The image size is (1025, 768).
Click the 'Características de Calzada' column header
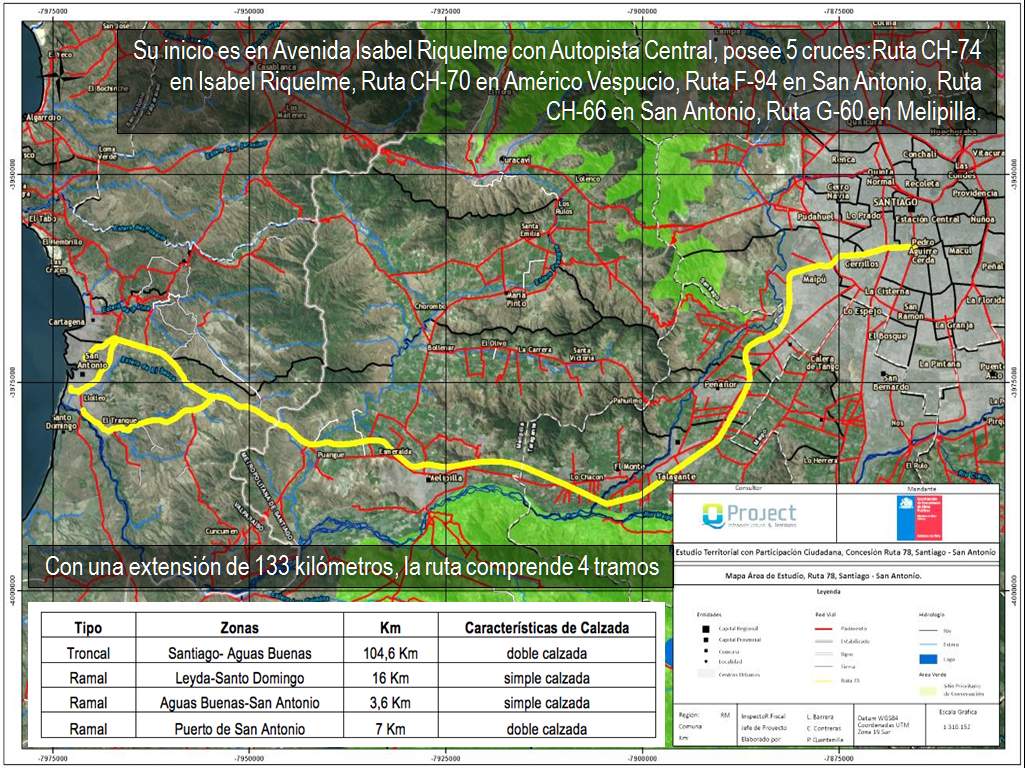(x=547, y=627)
